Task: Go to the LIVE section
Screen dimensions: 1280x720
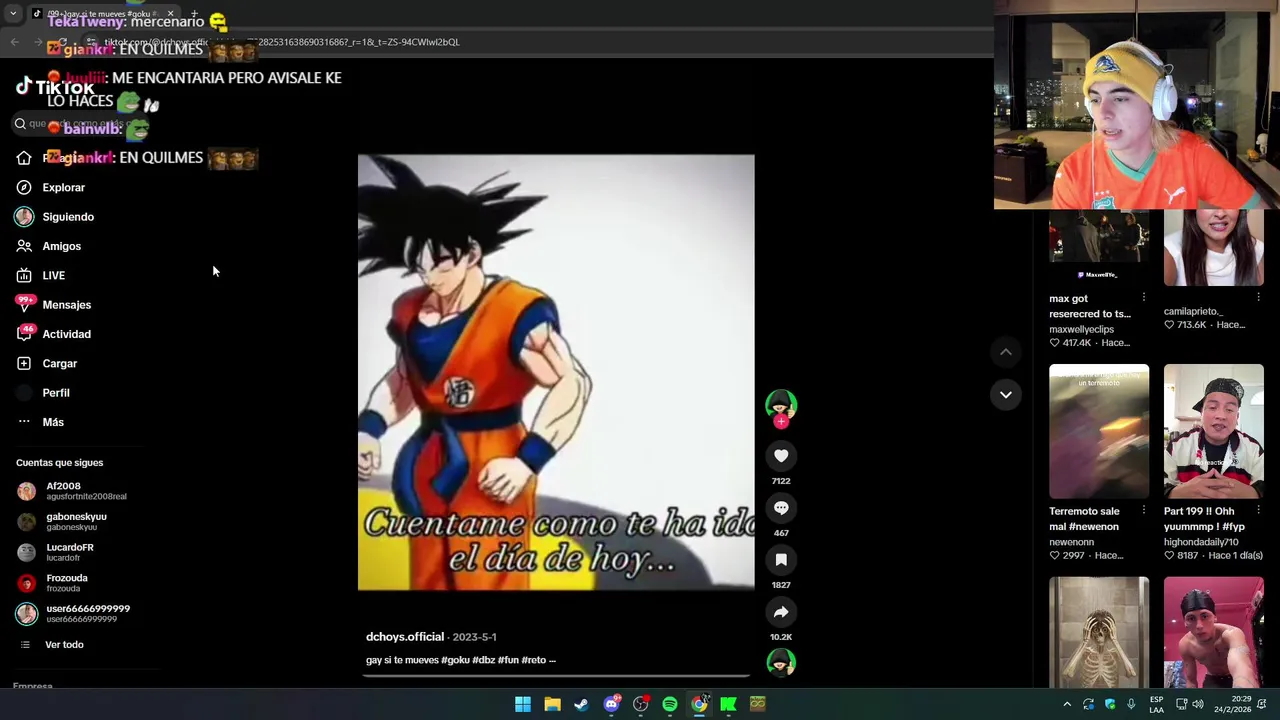Action: pyautogui.click(x=41, y=275)
